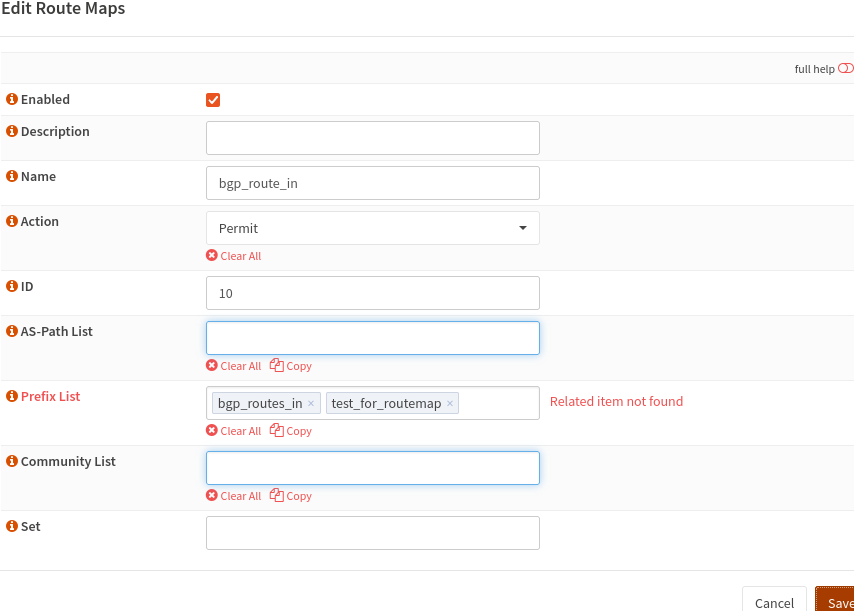This screenshot has height=611, width=854.
Task: Click the AS-Path List input box
Action: point(373,338)
